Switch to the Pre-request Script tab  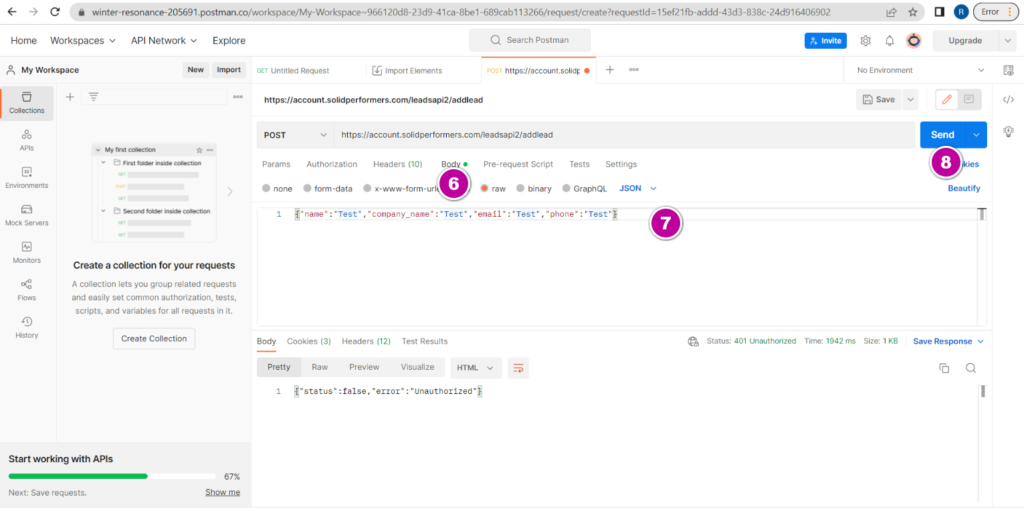[x=518, y=164]
